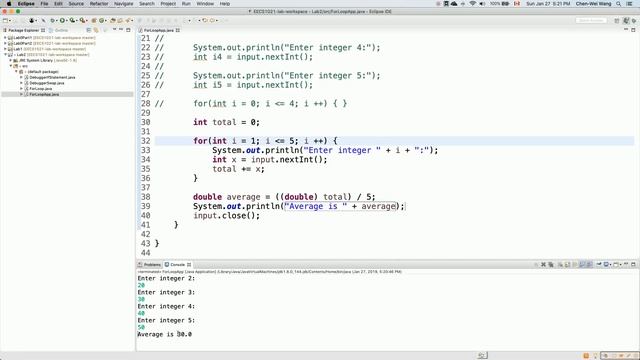
Task: Open the File menu
Action: pos(44,4)
